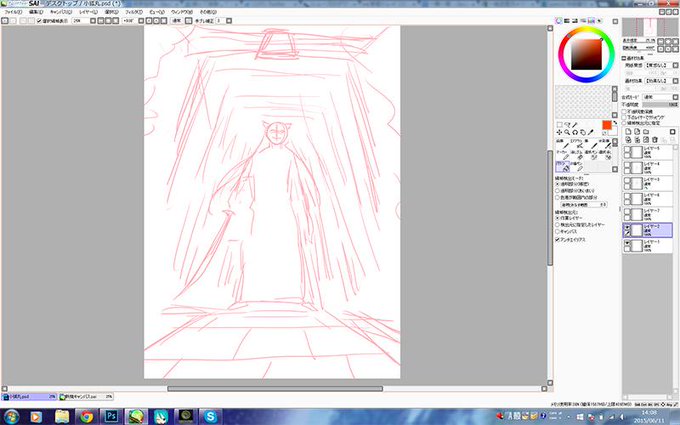Switch to the 新規キャンバス.sai document tab
The height and width of the screenshot is (425, 680).
click(x=86, y=396)
